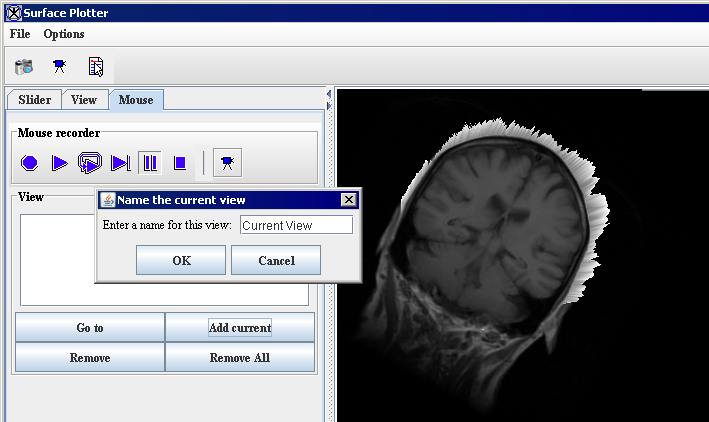Open the File menu
Image resolution: width=709 pixels, height=422 pixels.
[x=20, y=34]
